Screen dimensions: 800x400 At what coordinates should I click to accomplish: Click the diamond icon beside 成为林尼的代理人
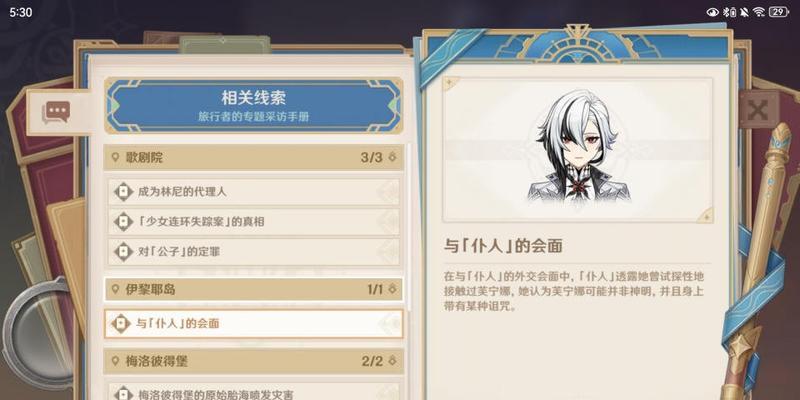click(x=123, y=192)
